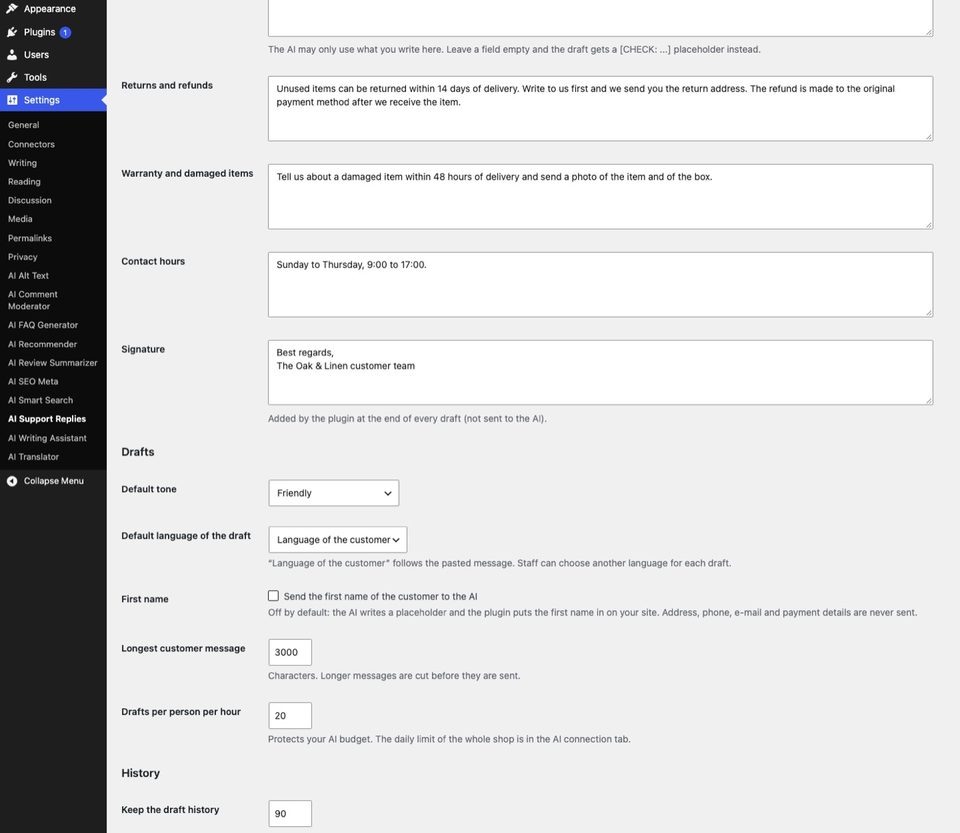The image size is (960, 833).
Task: Click the Tools wrench icon
Action: click(x=12, y=77)
